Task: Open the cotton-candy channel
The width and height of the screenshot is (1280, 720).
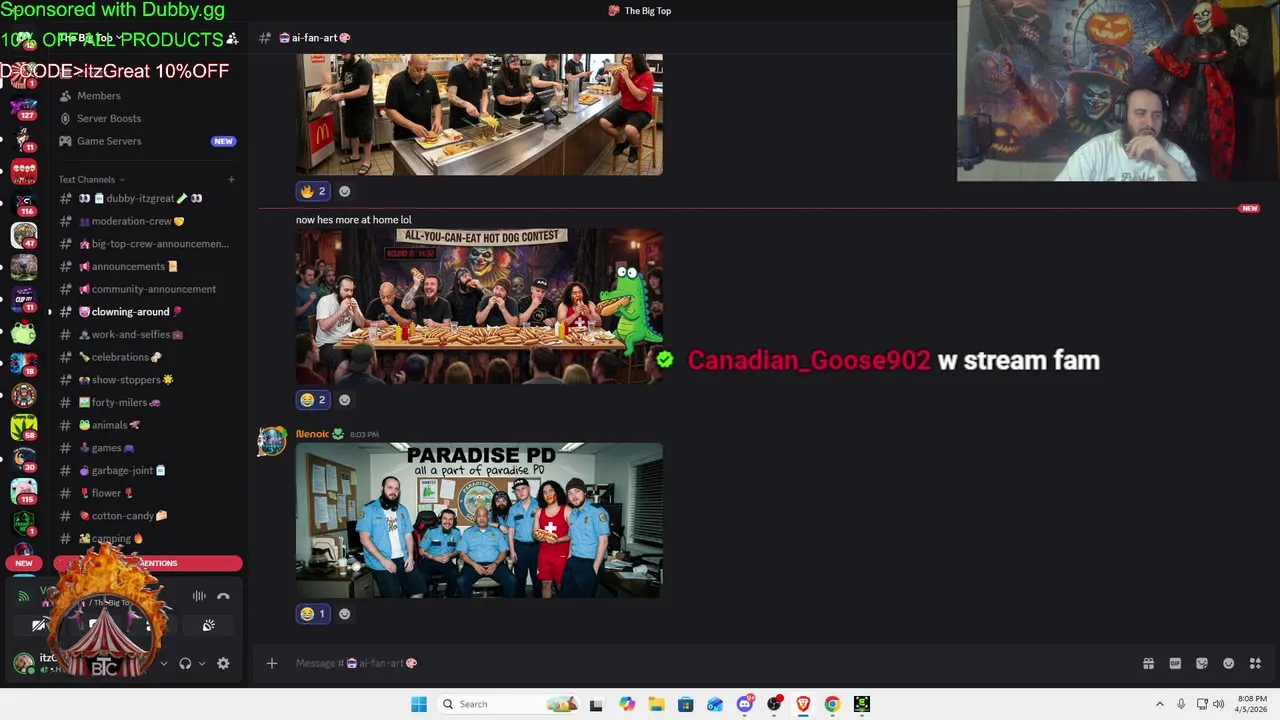Action: coord(147,516)
